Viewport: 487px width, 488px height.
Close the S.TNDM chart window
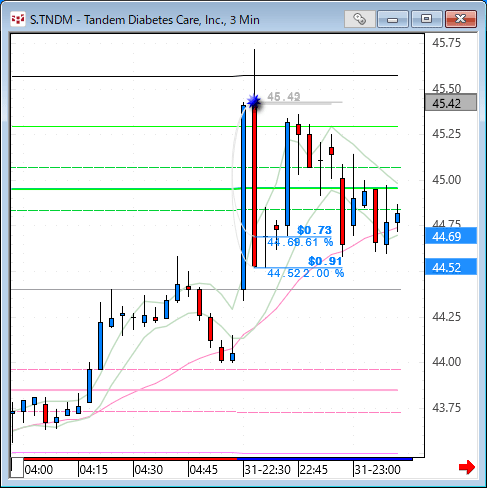[461, 19]
